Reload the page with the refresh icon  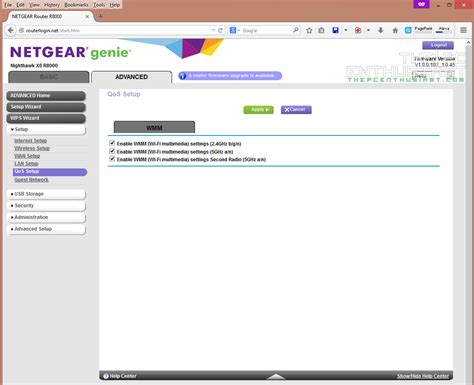click(x=220, y=30)
